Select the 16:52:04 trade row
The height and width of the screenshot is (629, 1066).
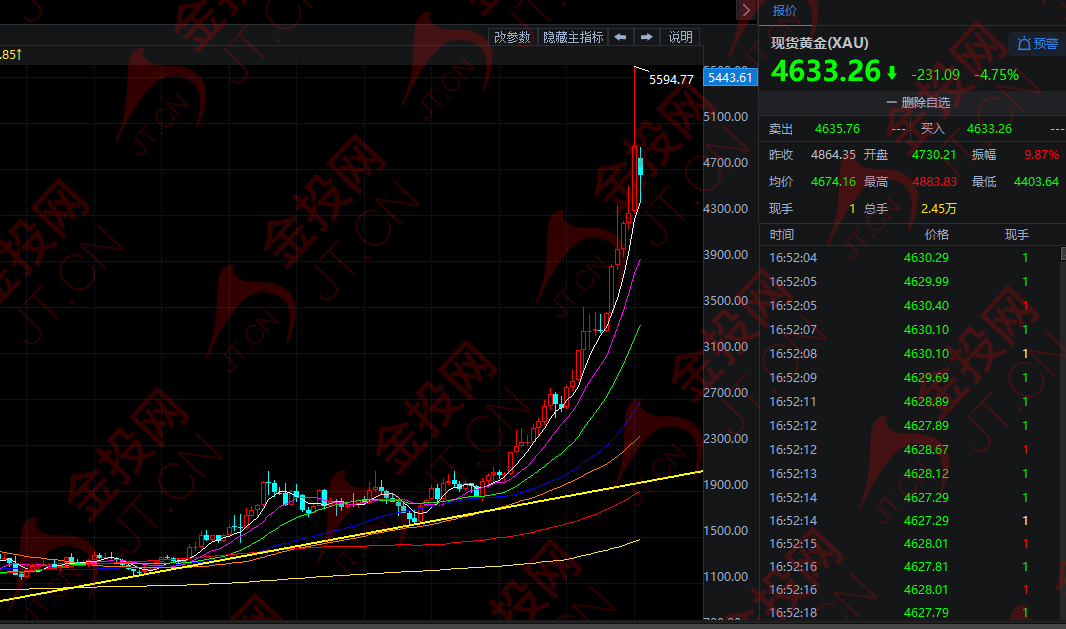pyautogui.click(x=910, y=258)
